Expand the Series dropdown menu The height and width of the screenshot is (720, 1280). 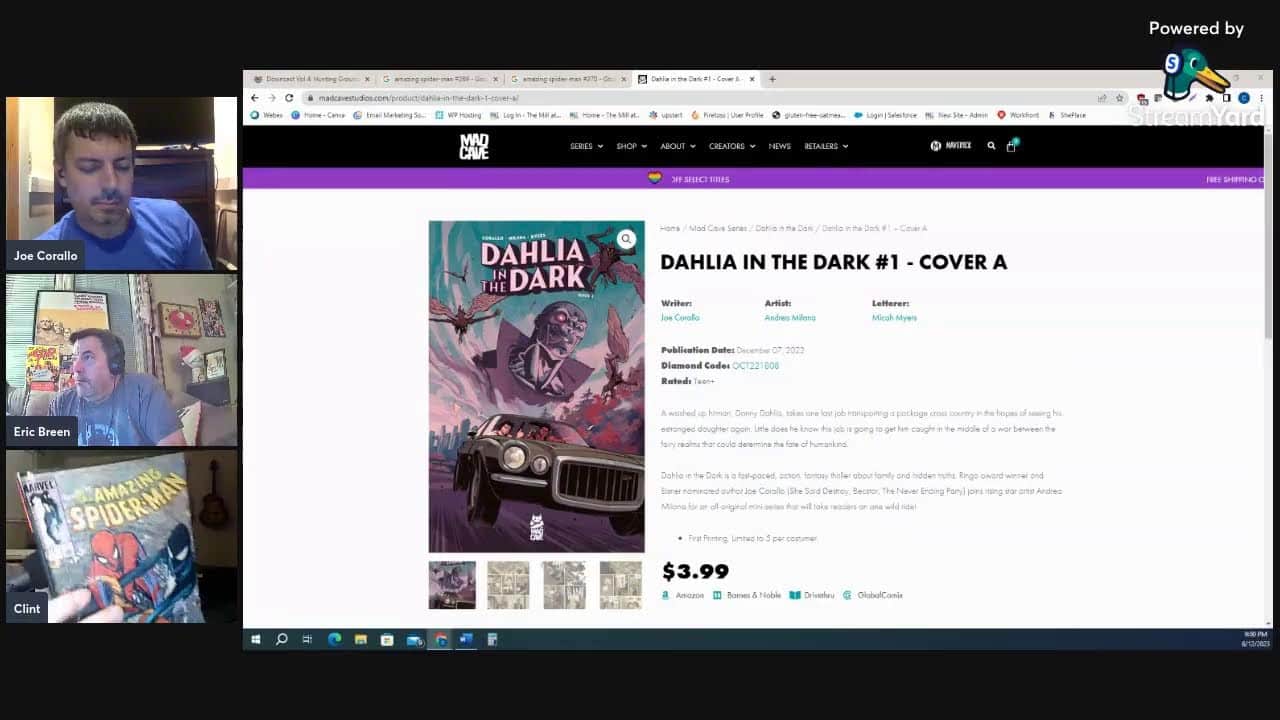[x=586, y=146]
